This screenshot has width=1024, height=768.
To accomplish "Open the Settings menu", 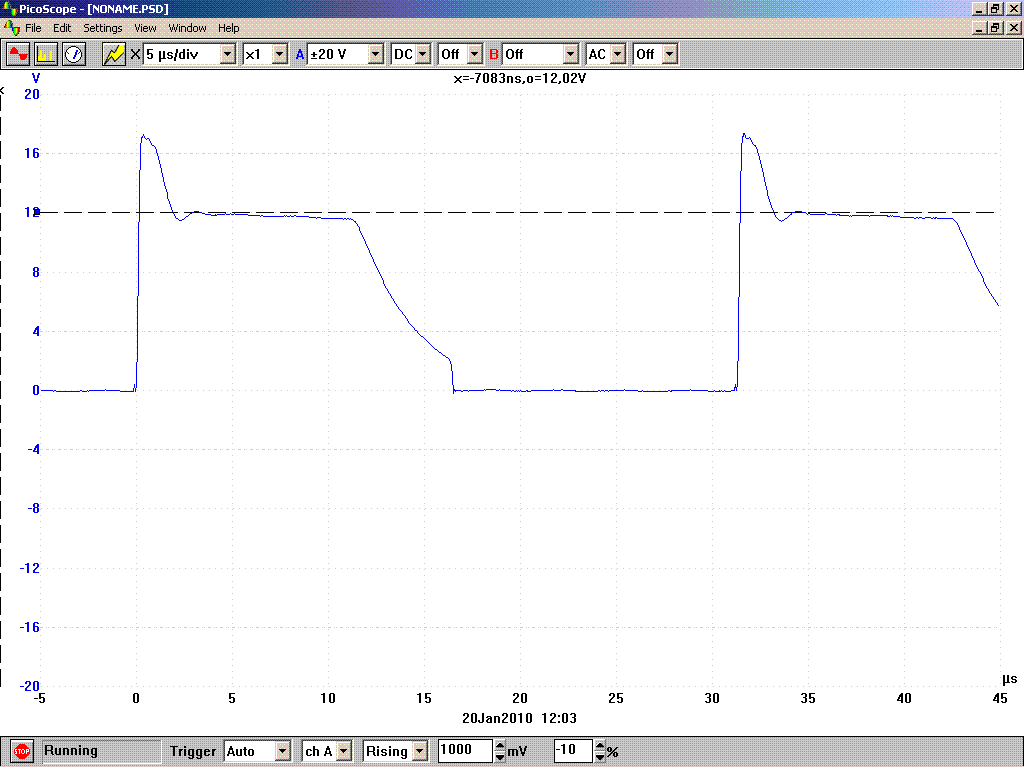I will 103,28.
